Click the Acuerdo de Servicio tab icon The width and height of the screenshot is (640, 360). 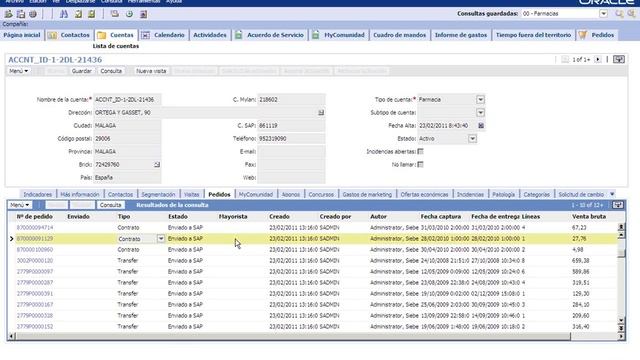point(239,35)
